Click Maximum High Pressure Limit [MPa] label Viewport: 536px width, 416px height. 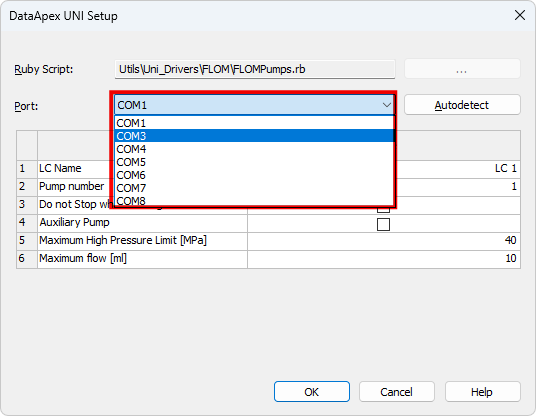pos(123,240)
